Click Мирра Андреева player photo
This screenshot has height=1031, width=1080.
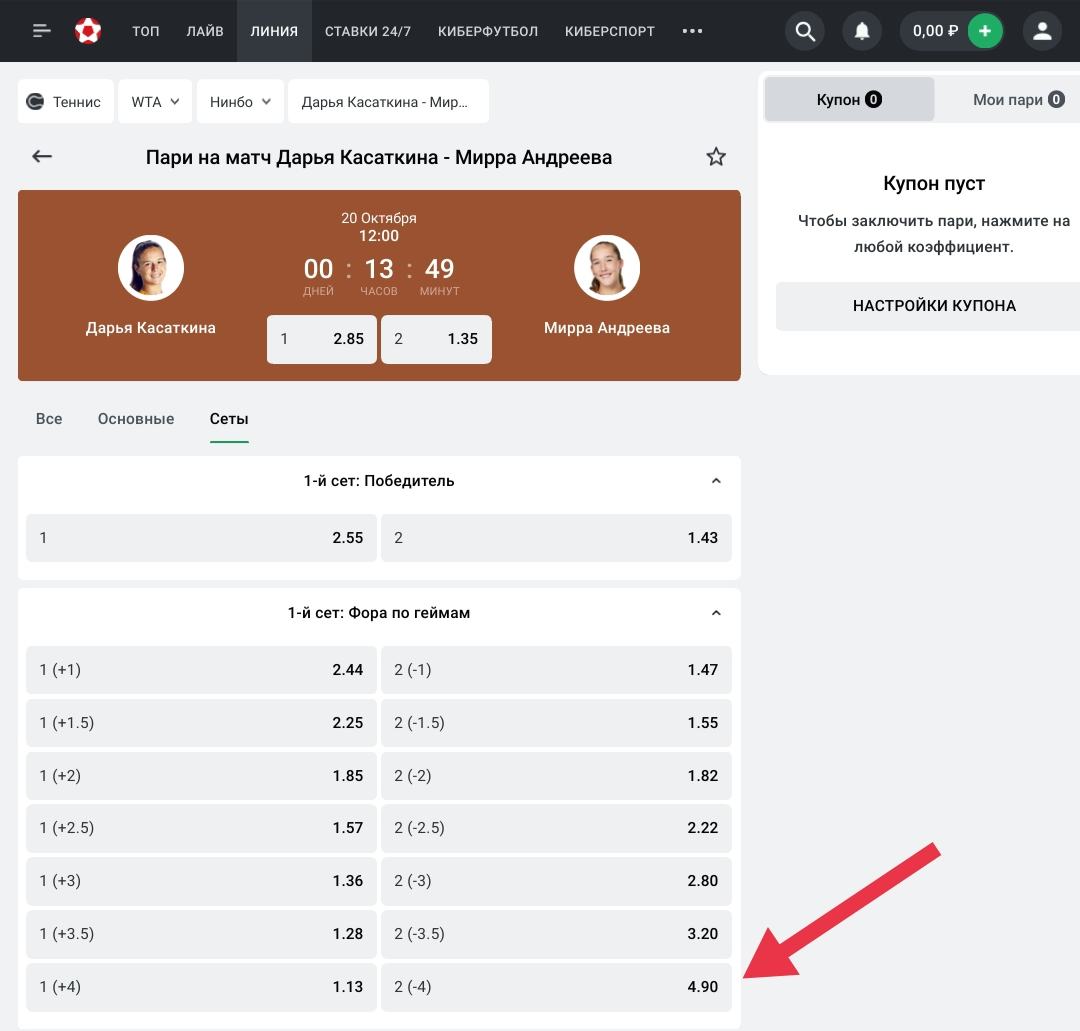pyautogui.click(x=606, y=268)
